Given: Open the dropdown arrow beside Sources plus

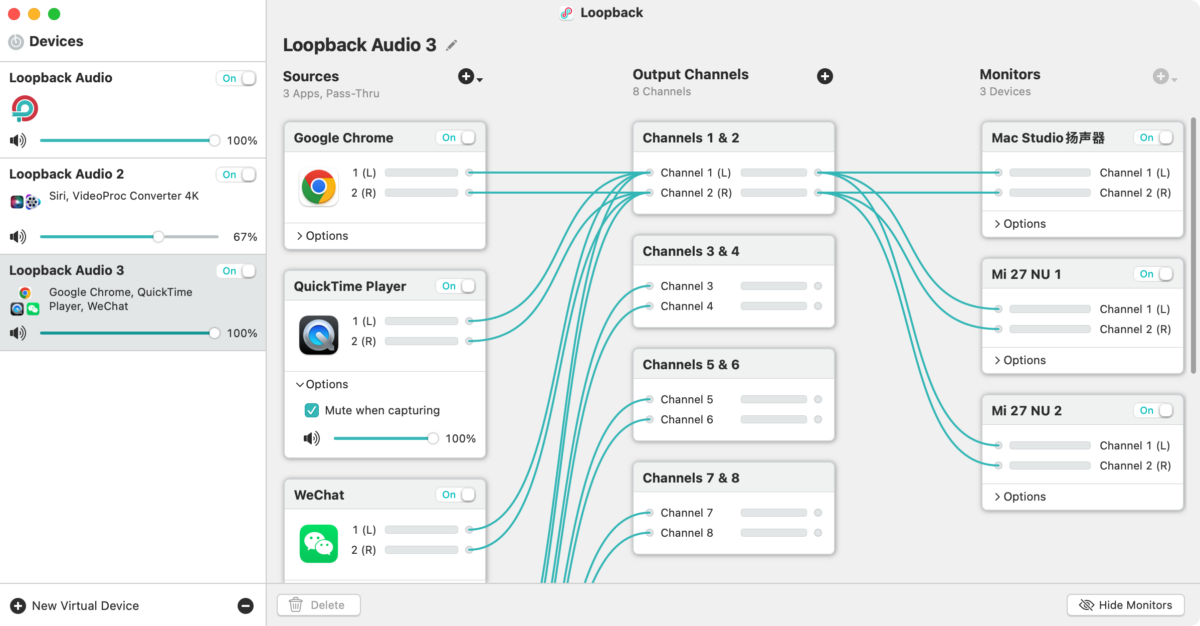Looking at the screenshot, I should point(480,79).
